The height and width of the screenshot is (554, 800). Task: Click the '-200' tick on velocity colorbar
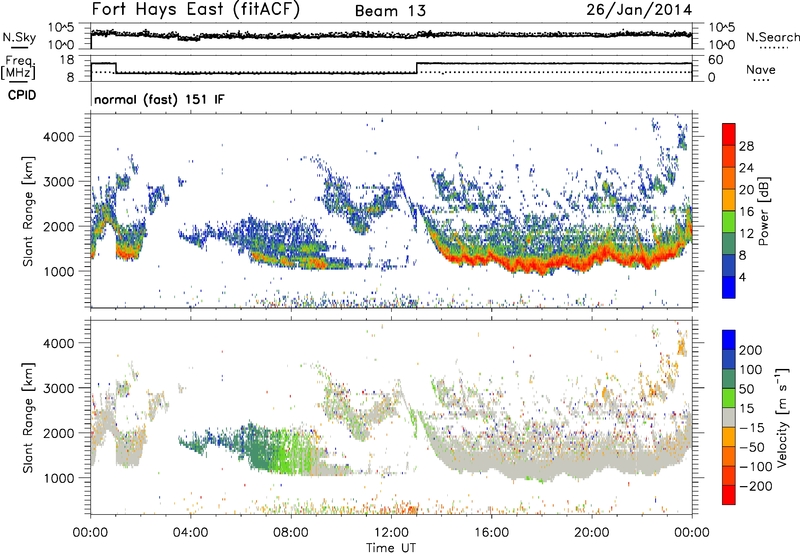pos(754,486)
